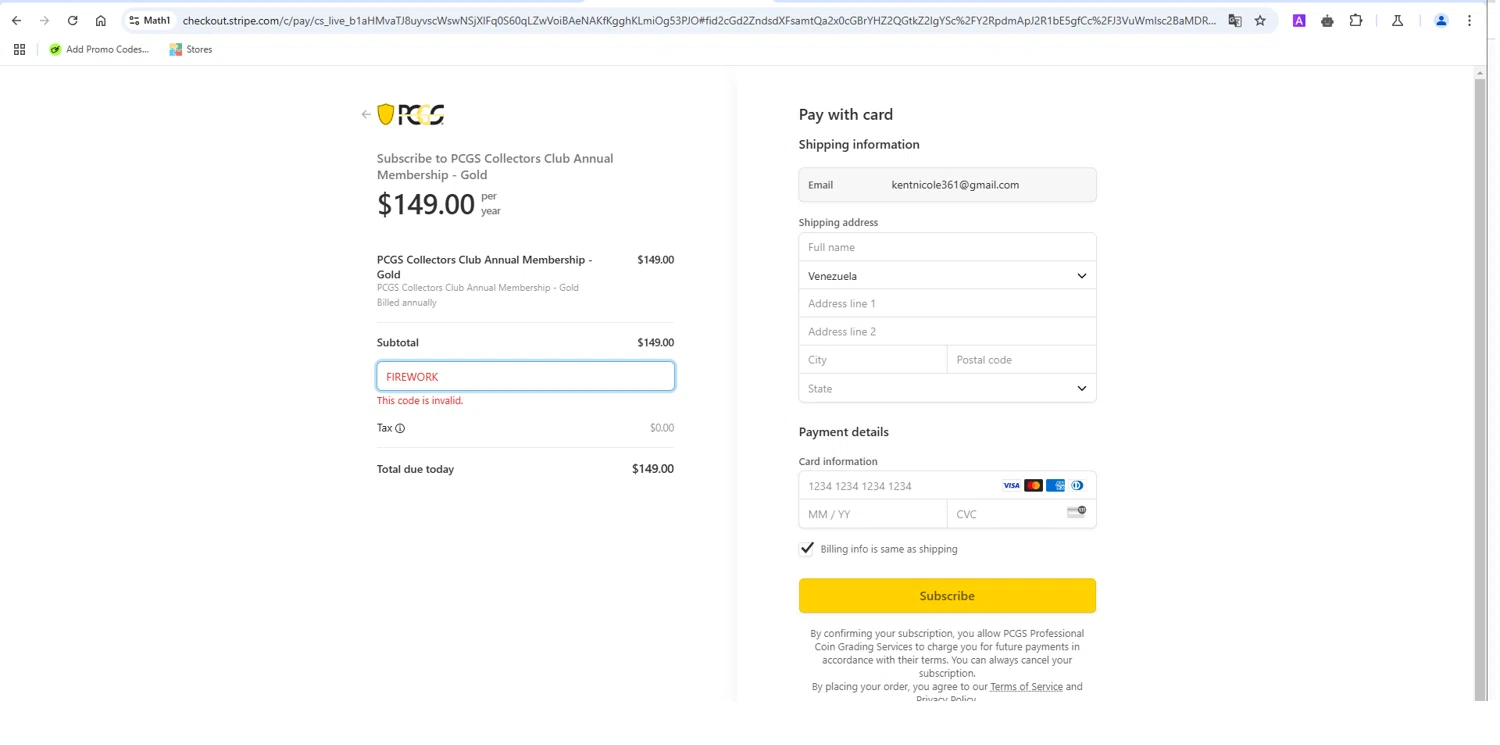Uncheck Billing info same as shipping
The width and height of the screenshot is (1500, 745).
pos(807,548)
